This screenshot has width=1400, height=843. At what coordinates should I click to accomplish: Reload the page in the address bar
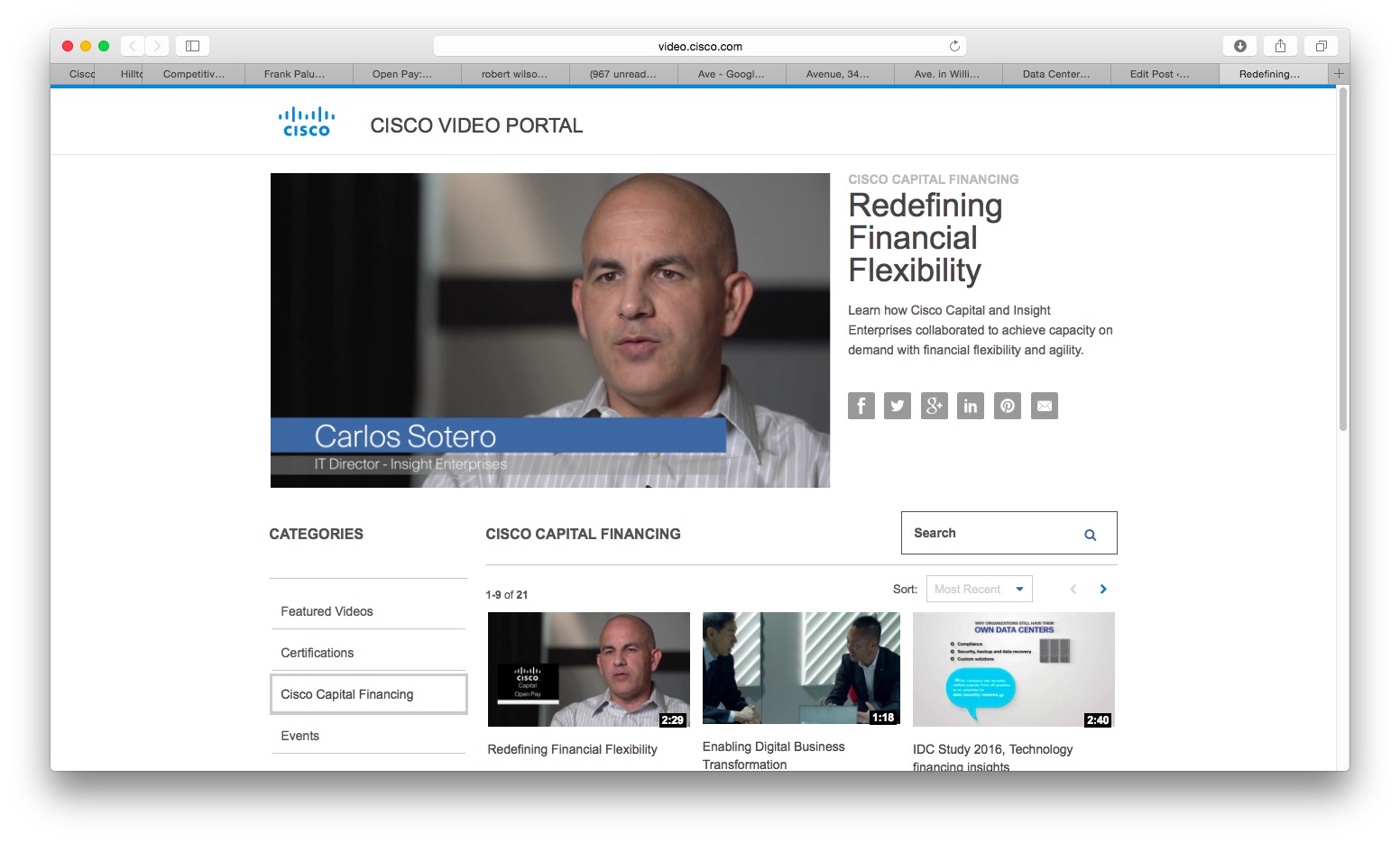click(x=954, y=46)
